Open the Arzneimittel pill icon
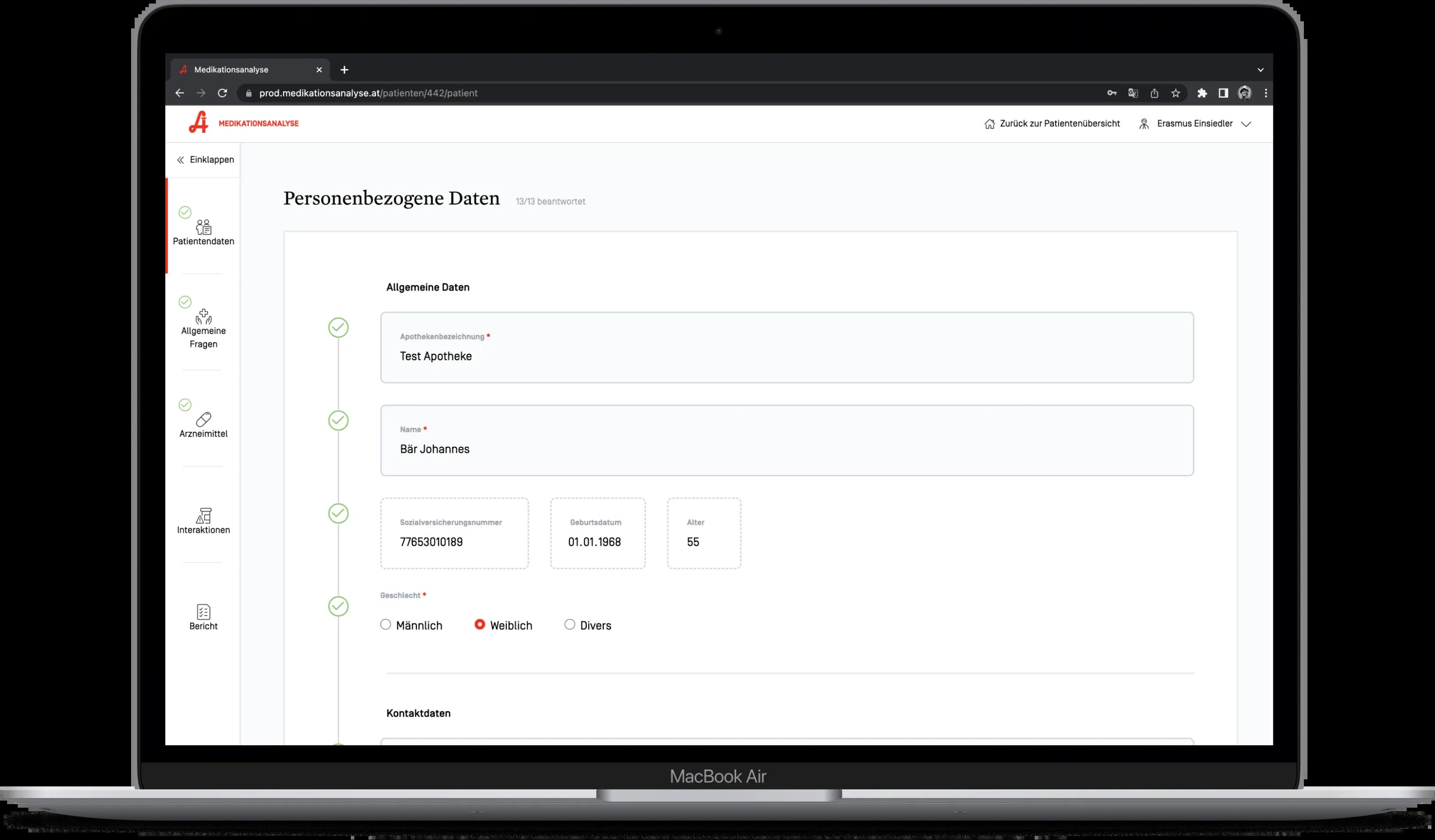 (203, 420)
